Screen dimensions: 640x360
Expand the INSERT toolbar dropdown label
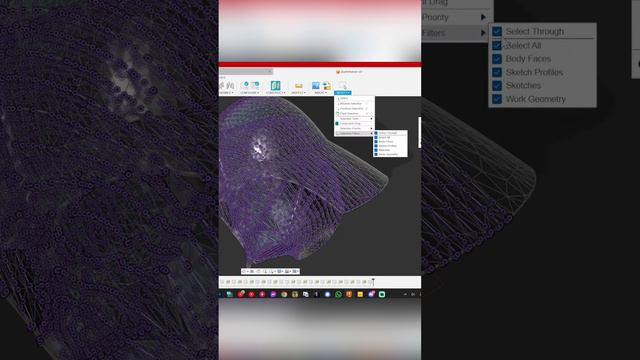(x=321, y=93)
